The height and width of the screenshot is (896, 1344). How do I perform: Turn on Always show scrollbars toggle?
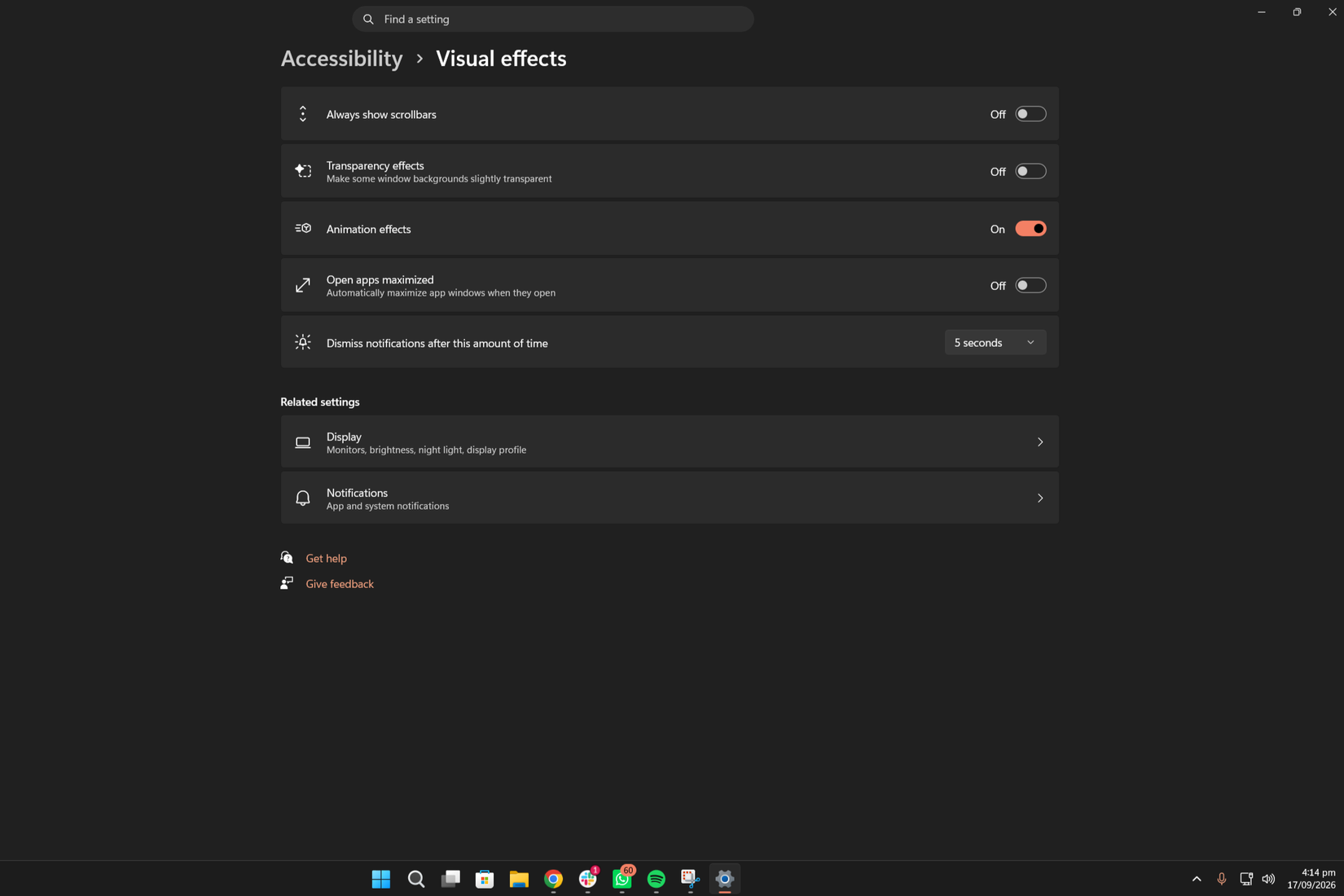pos(1030,114)
